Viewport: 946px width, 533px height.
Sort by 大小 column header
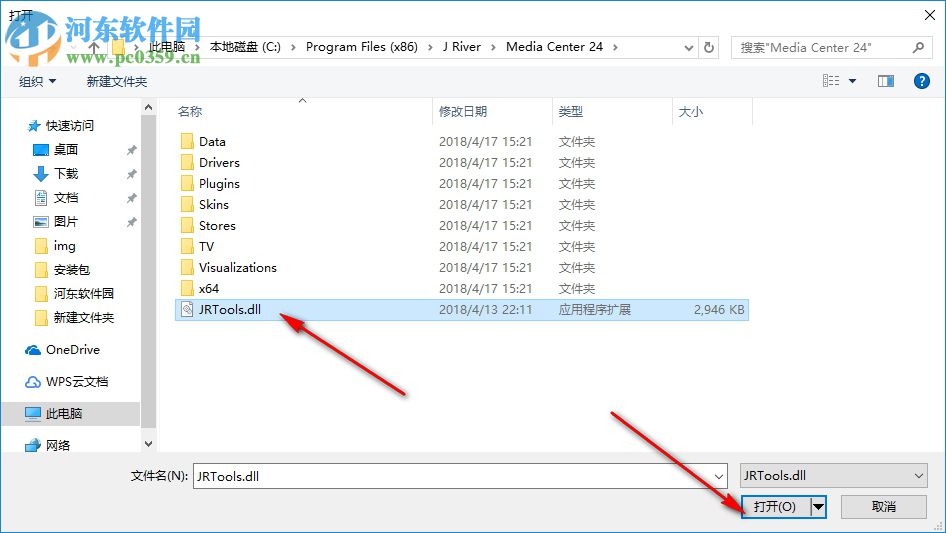pyautogui.click(x=690, y=112)
